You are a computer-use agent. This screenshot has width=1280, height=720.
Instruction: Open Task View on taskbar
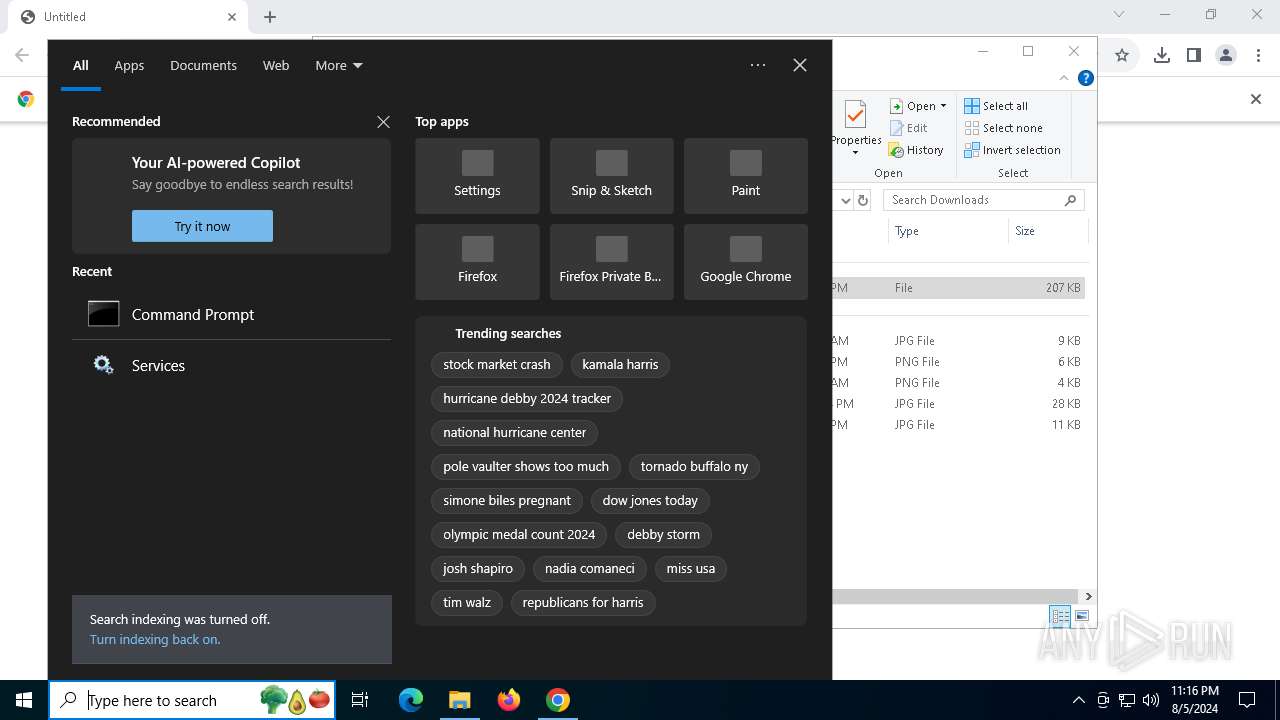[360, 700]
